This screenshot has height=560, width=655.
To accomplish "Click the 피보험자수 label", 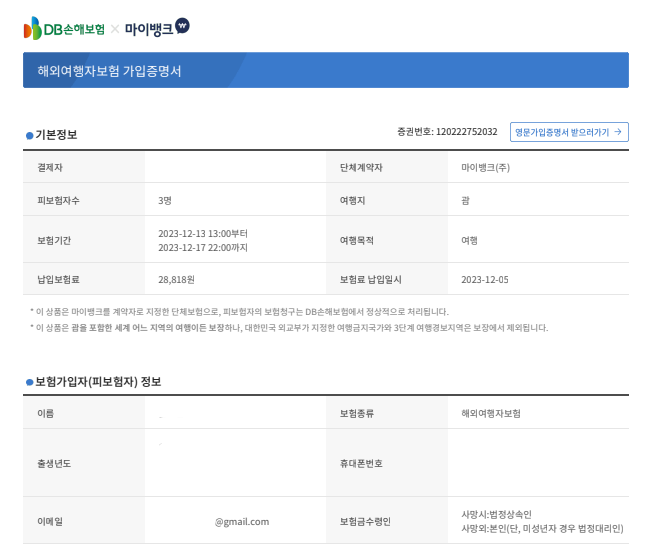I will tap(58, 200).
